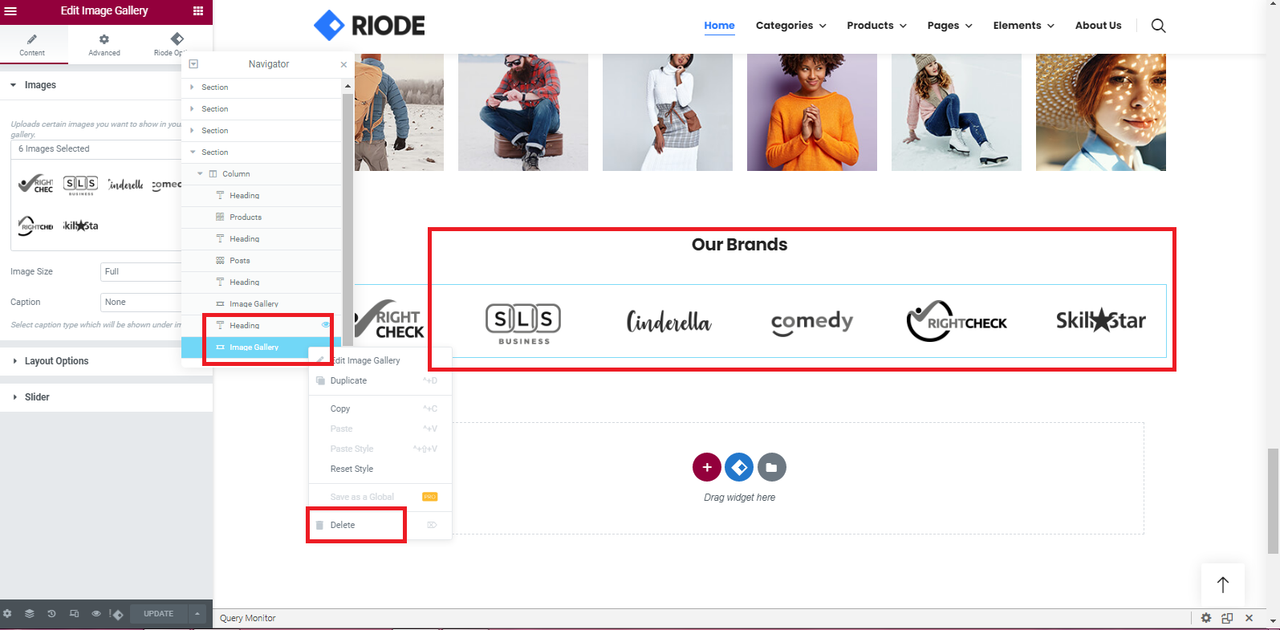Open the widgets grid panel icon
Screen dimensions: 1280x630
pyautogui.click(x=197, y=11)
